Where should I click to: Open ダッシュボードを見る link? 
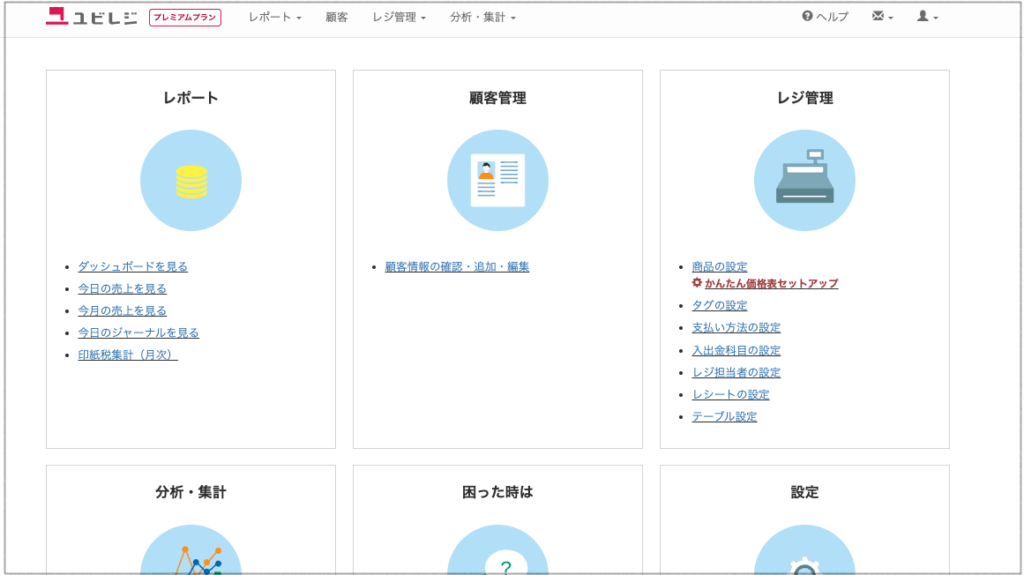click(x=133, y=267)
